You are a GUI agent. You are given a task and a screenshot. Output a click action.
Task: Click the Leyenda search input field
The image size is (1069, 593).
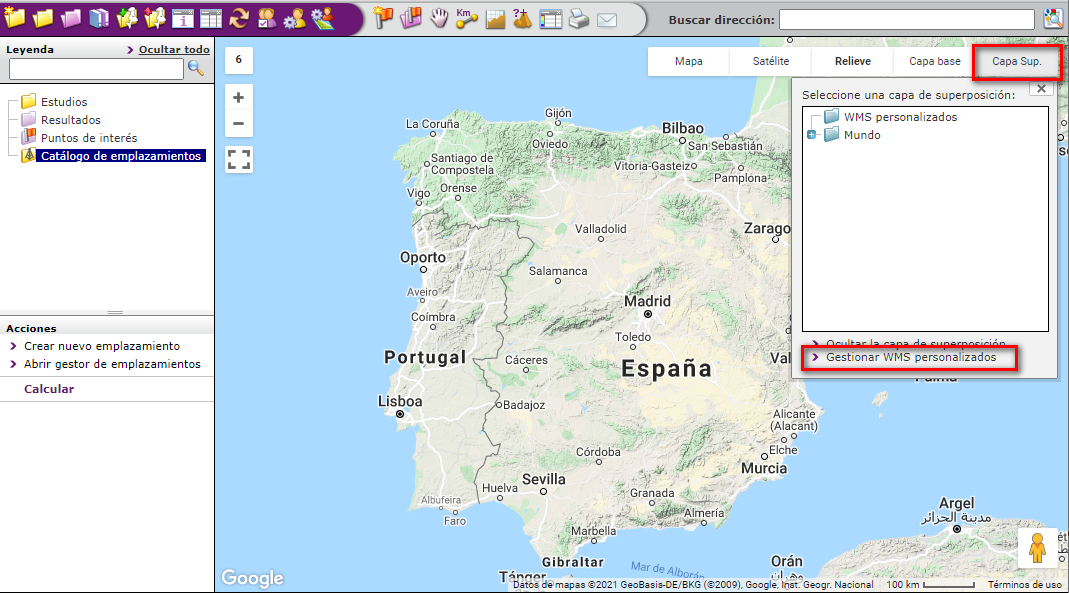pyautogui.click(x=96, y=68)
